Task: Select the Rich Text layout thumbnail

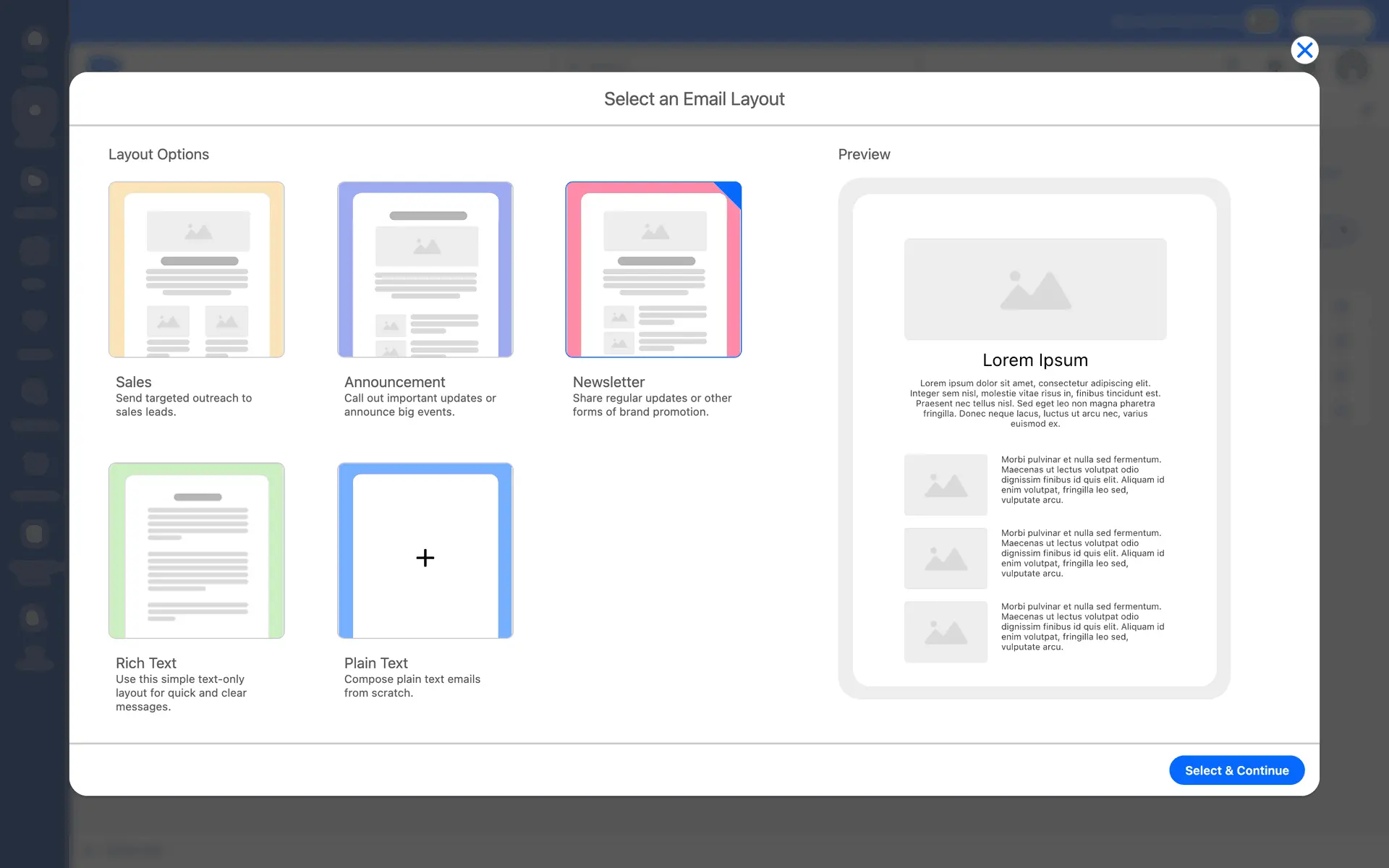Action: [196, 550]
